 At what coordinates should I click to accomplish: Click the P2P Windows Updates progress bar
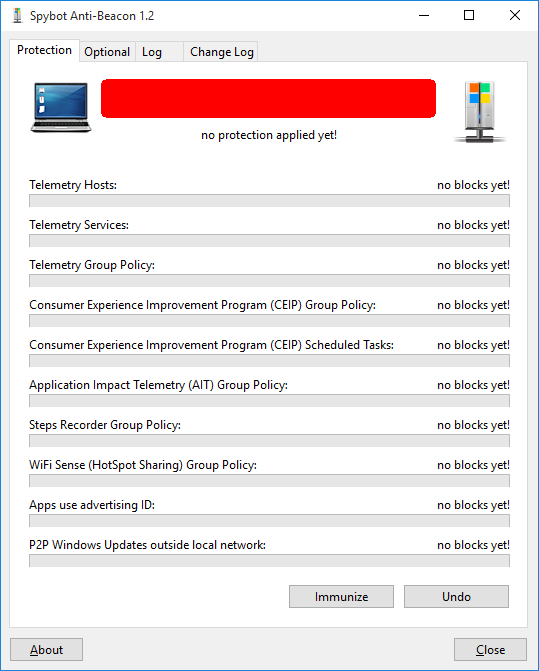coord(270,561)
